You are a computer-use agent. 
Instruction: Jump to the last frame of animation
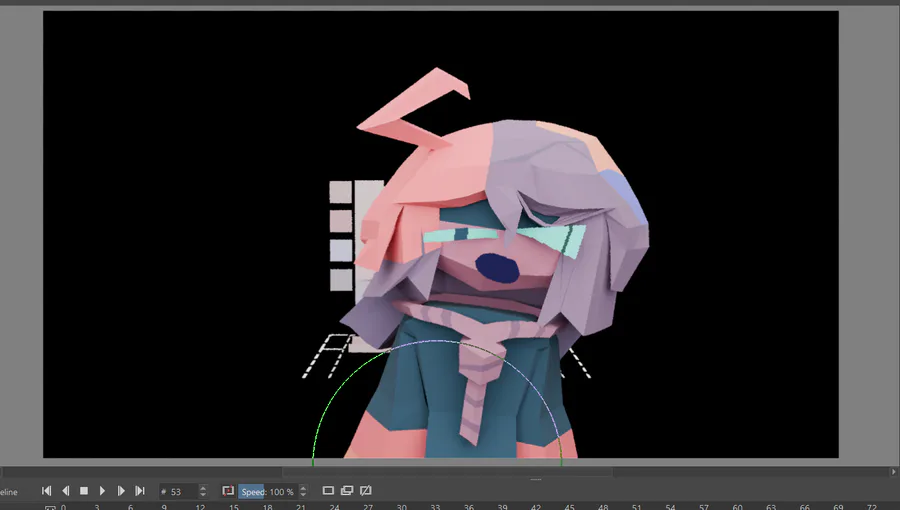pos(139,490)
